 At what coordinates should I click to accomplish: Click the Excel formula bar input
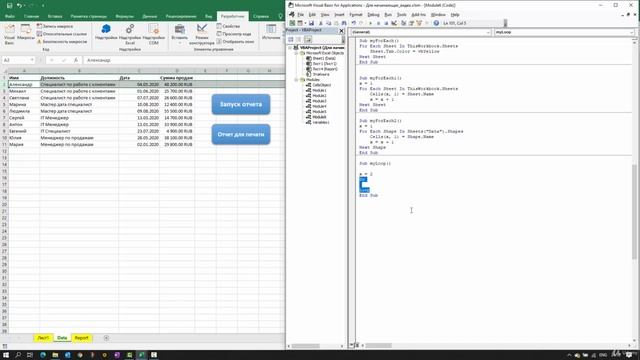pos(184,60)
